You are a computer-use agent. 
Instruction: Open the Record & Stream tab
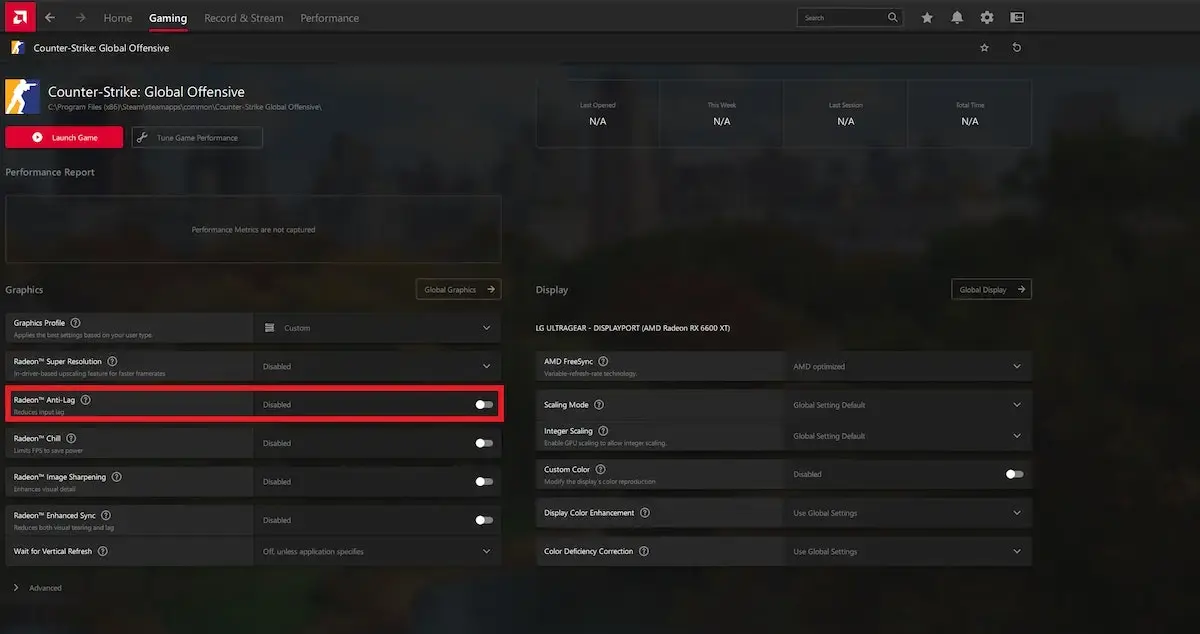tap(244, 18)
